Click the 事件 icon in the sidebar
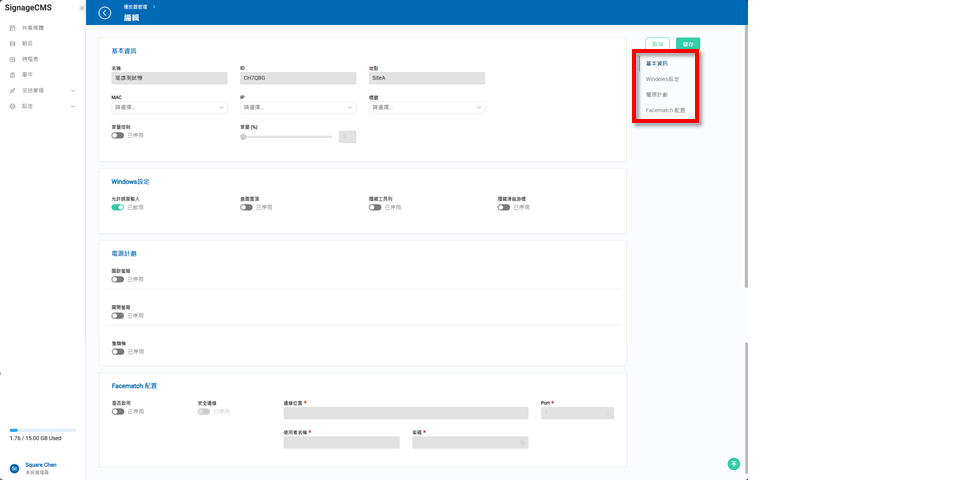The height and width of the screenshot is (480, 960). click(x=13, y=75)
